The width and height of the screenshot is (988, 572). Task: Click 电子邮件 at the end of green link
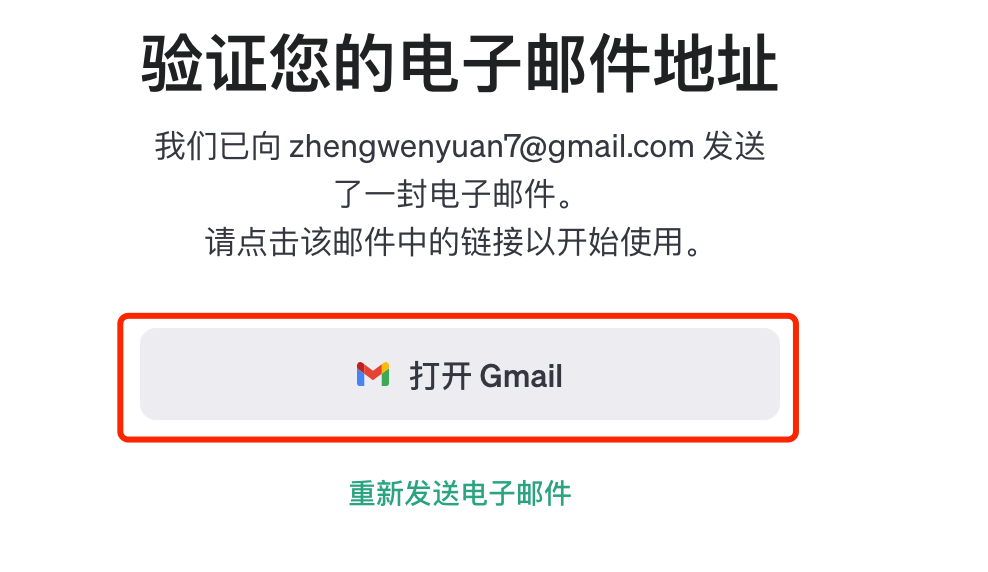tap(516, 493)
